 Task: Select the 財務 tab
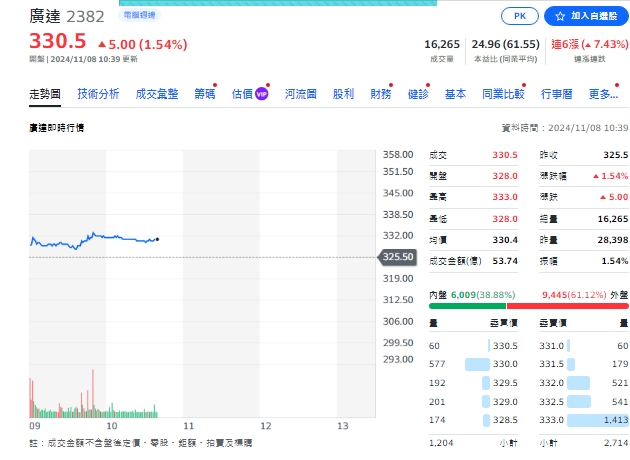380,94
